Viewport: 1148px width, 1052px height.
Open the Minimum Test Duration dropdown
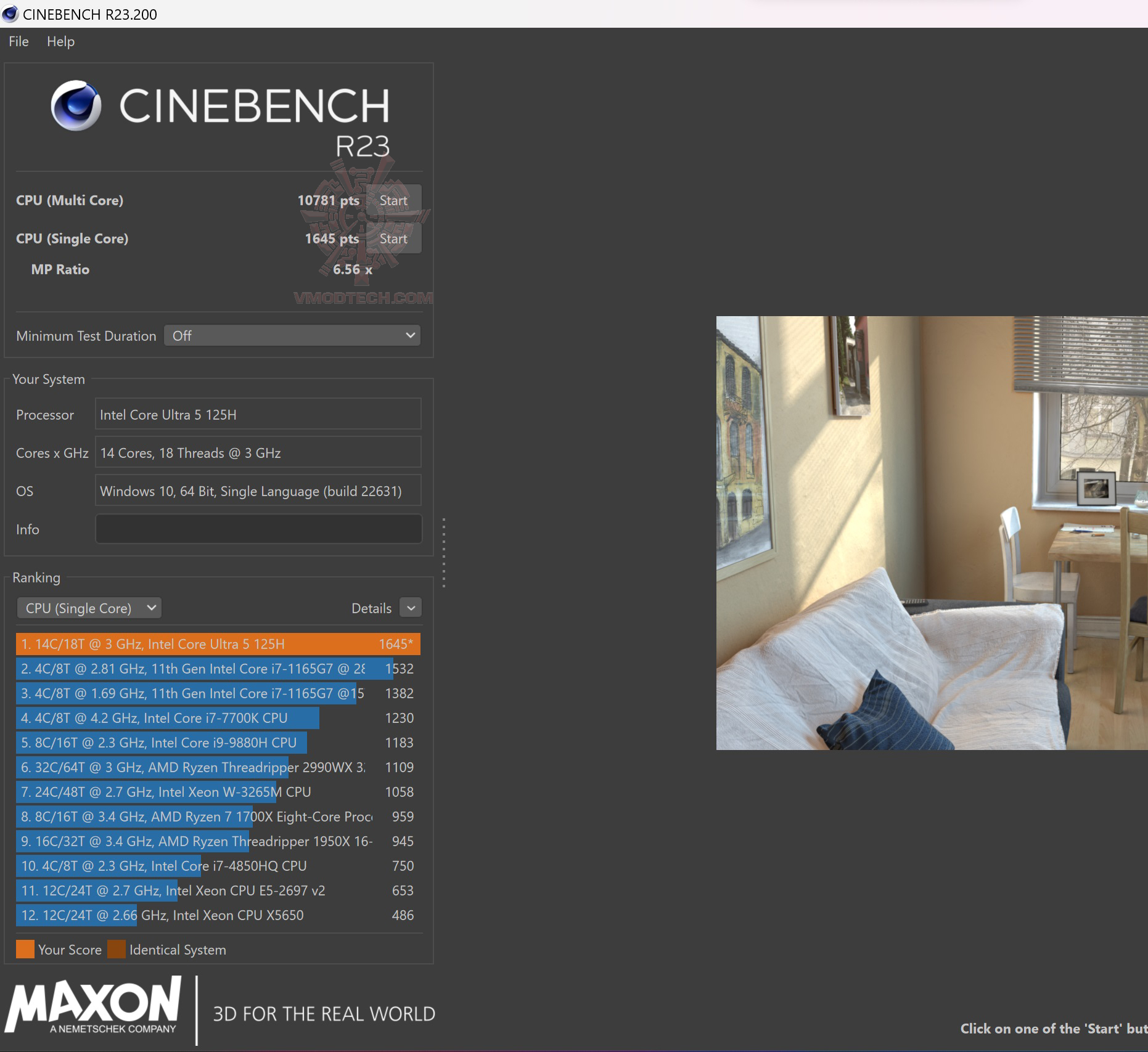point(292,336)
